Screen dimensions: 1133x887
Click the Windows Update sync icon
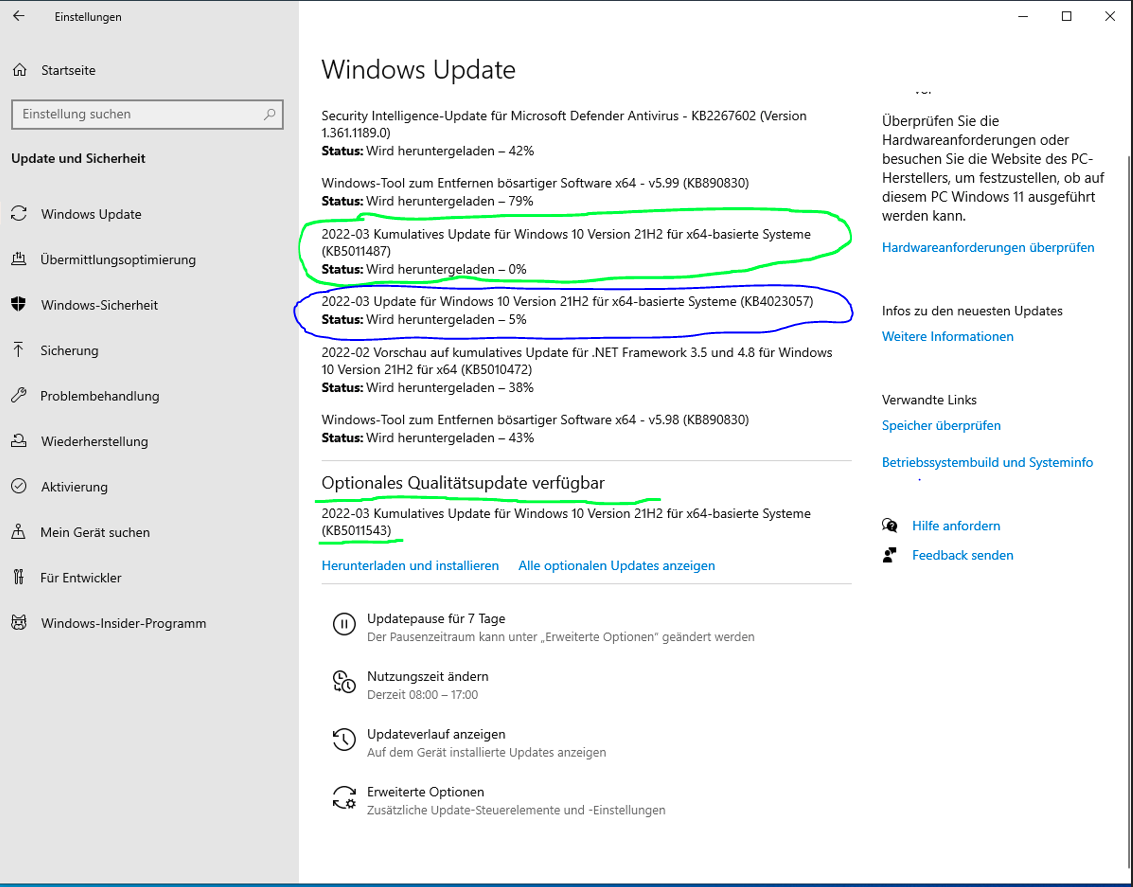(19, 214)
